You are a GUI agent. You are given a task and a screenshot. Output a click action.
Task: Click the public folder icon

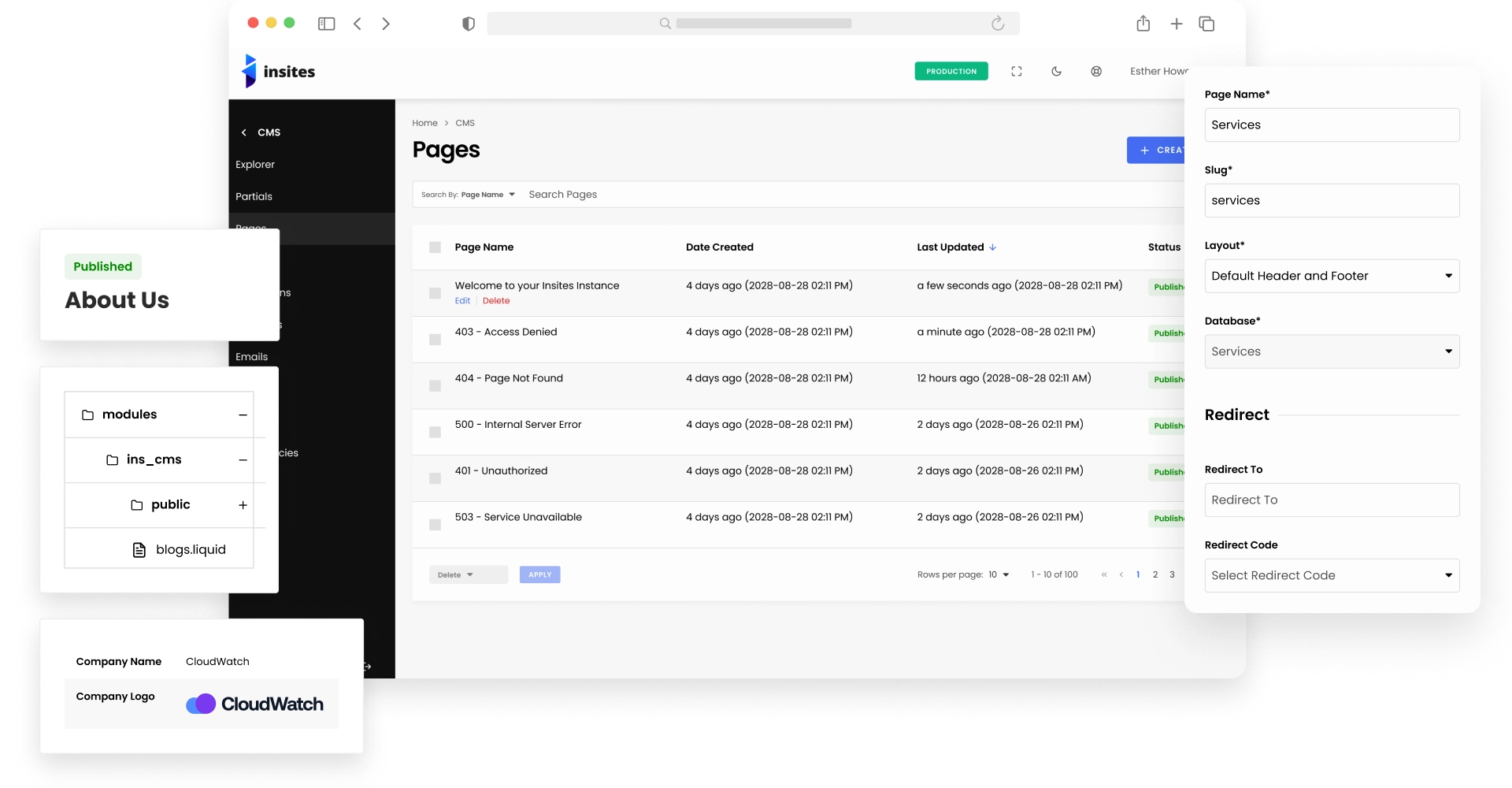(x=137, y=505)
